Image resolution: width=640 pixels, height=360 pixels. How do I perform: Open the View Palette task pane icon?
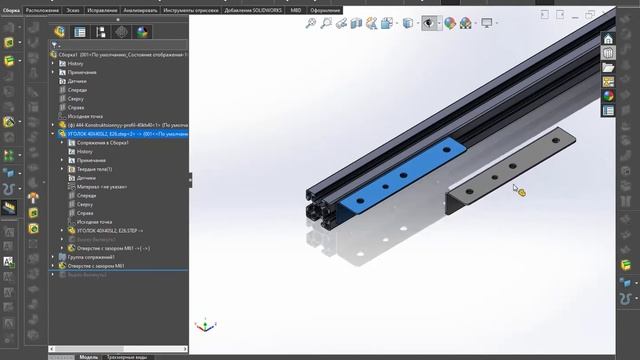[x=608, y=82]
